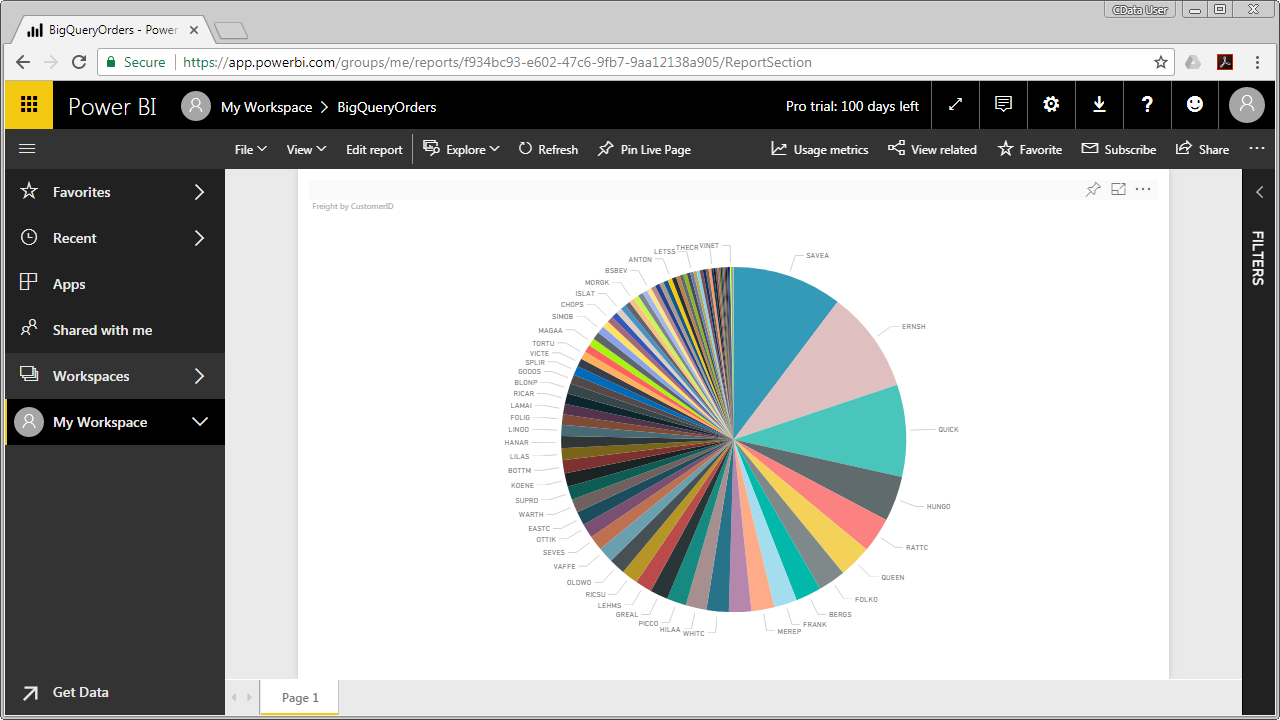Pin the Freight visual to a dashboard

tap(1092, 188)
